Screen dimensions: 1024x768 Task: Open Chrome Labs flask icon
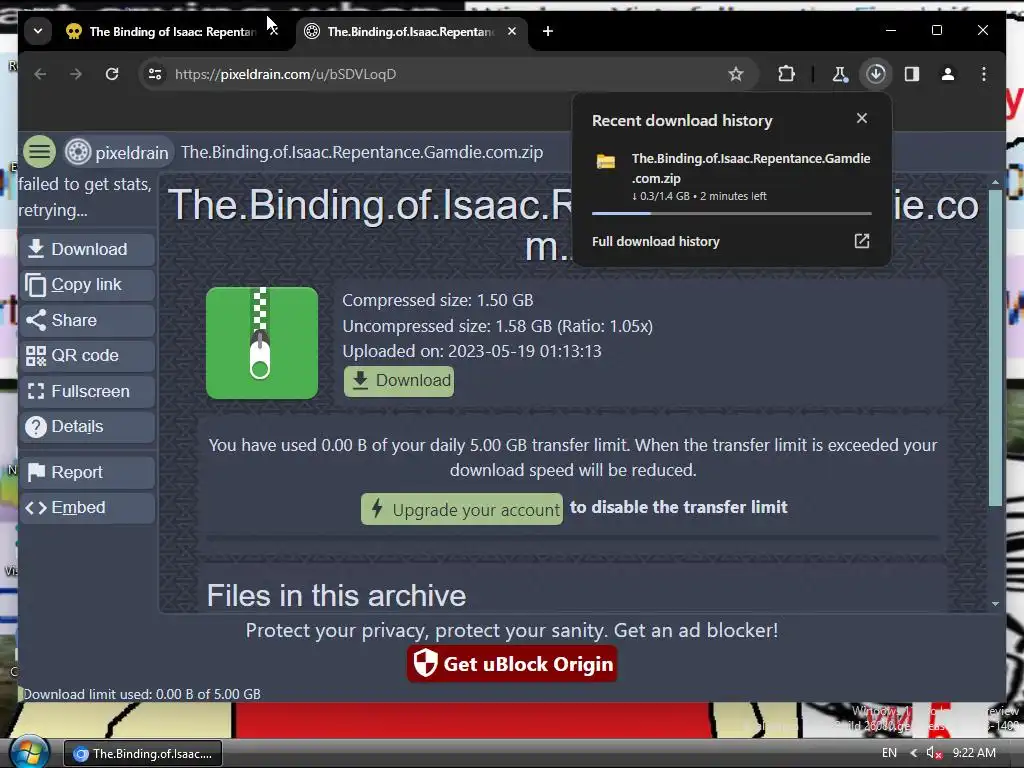[x=840, y=74]
